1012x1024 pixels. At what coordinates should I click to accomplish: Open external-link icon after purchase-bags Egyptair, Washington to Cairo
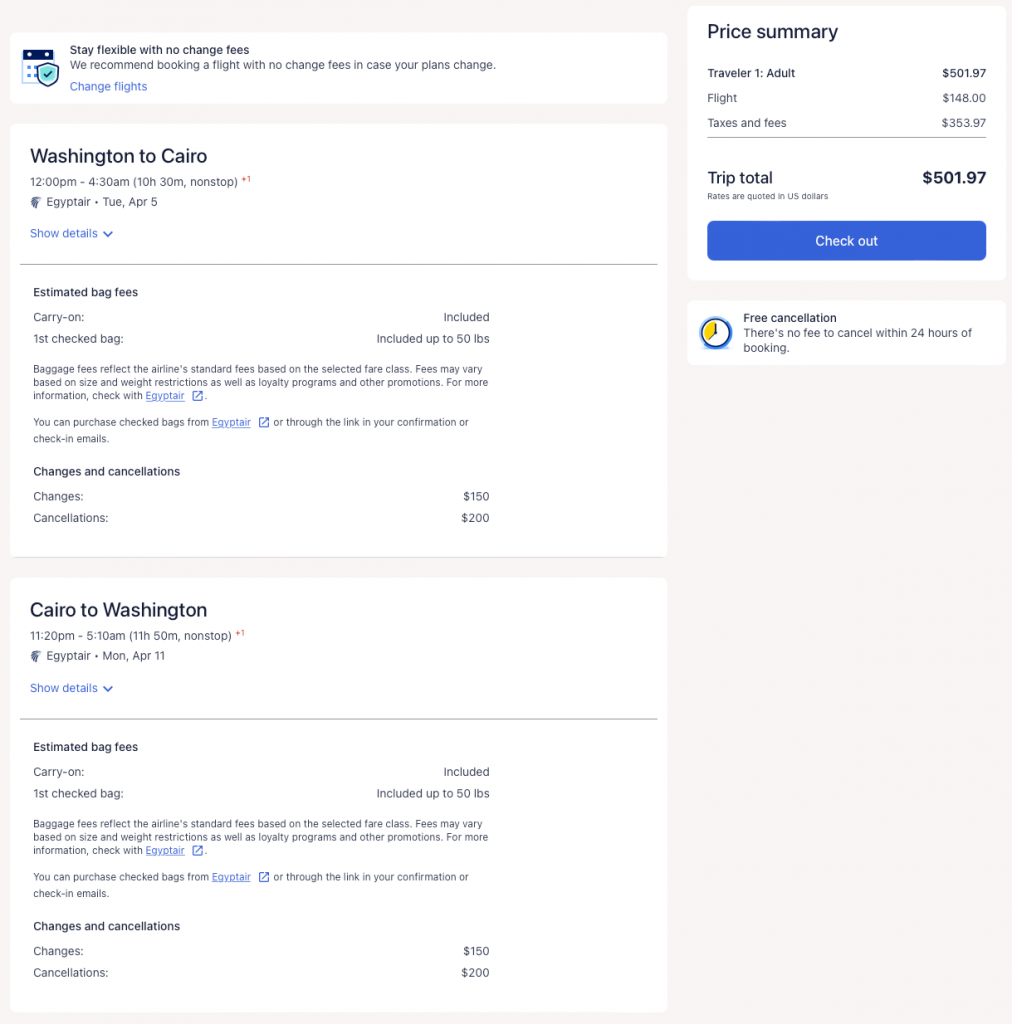(264, 422)
